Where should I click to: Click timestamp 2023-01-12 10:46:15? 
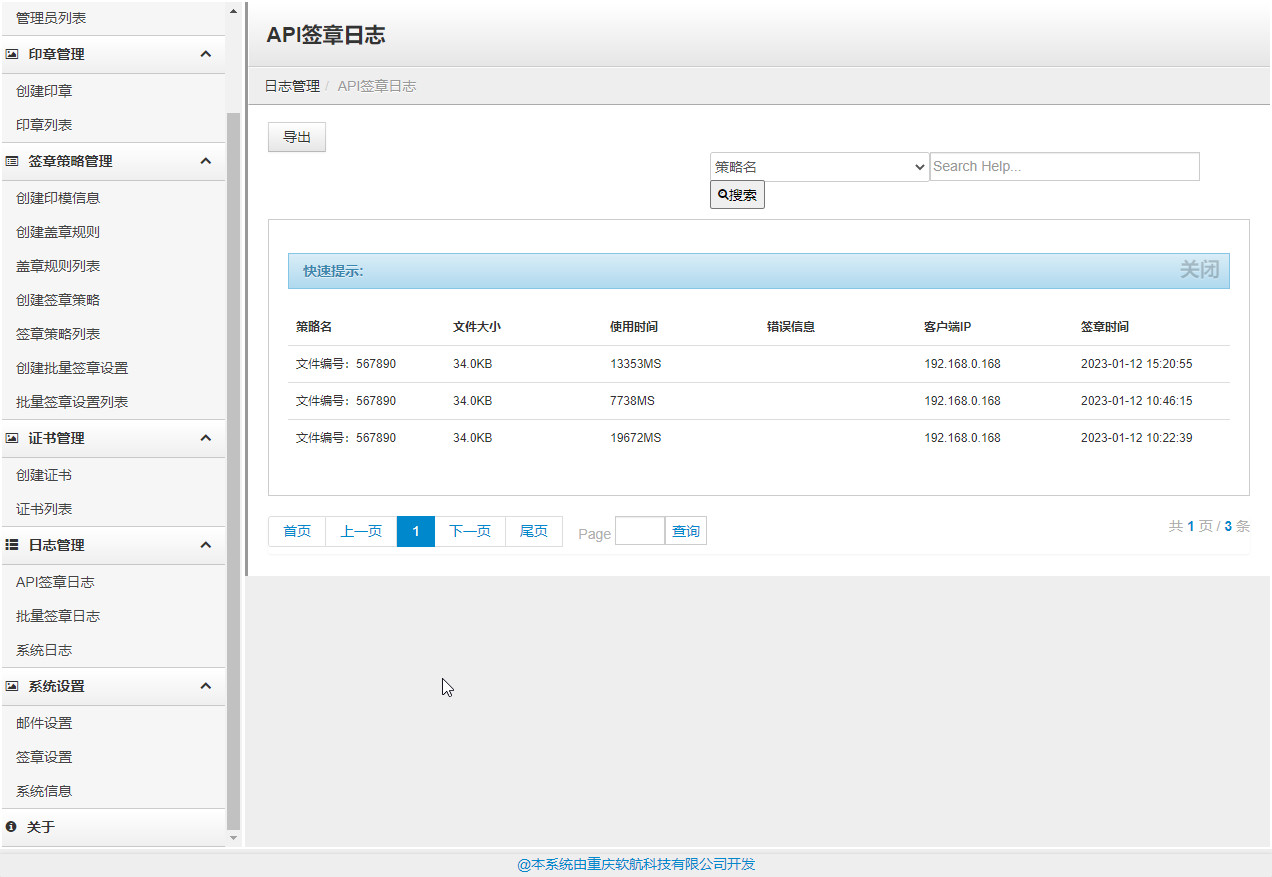[x=1137, y=401]
